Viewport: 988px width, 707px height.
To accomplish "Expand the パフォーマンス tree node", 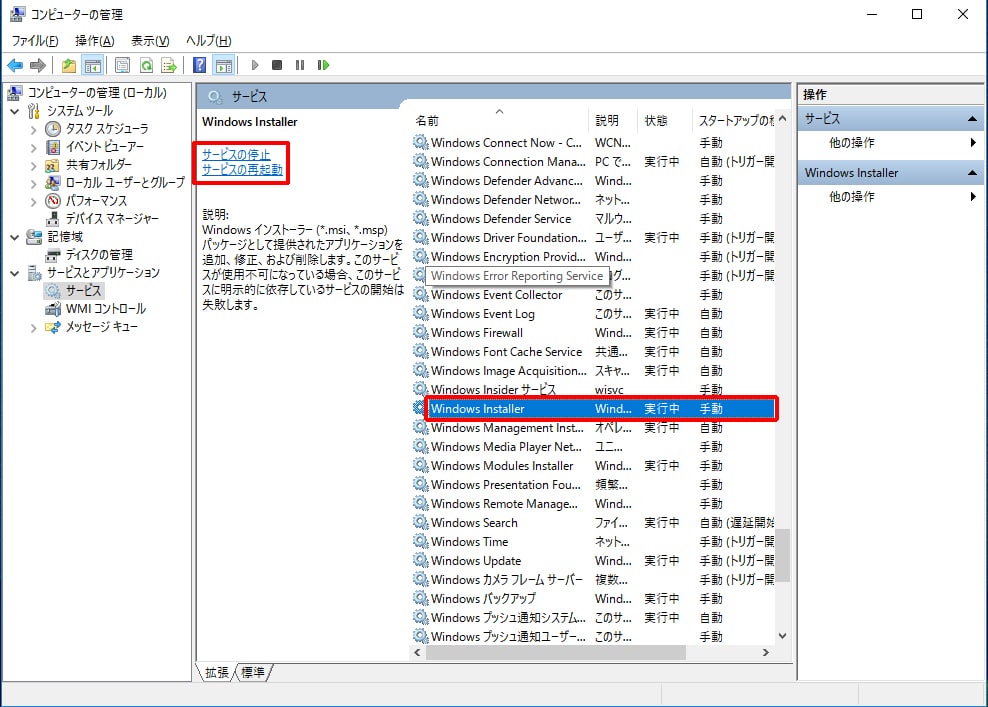I will click(x=33, y=202).
